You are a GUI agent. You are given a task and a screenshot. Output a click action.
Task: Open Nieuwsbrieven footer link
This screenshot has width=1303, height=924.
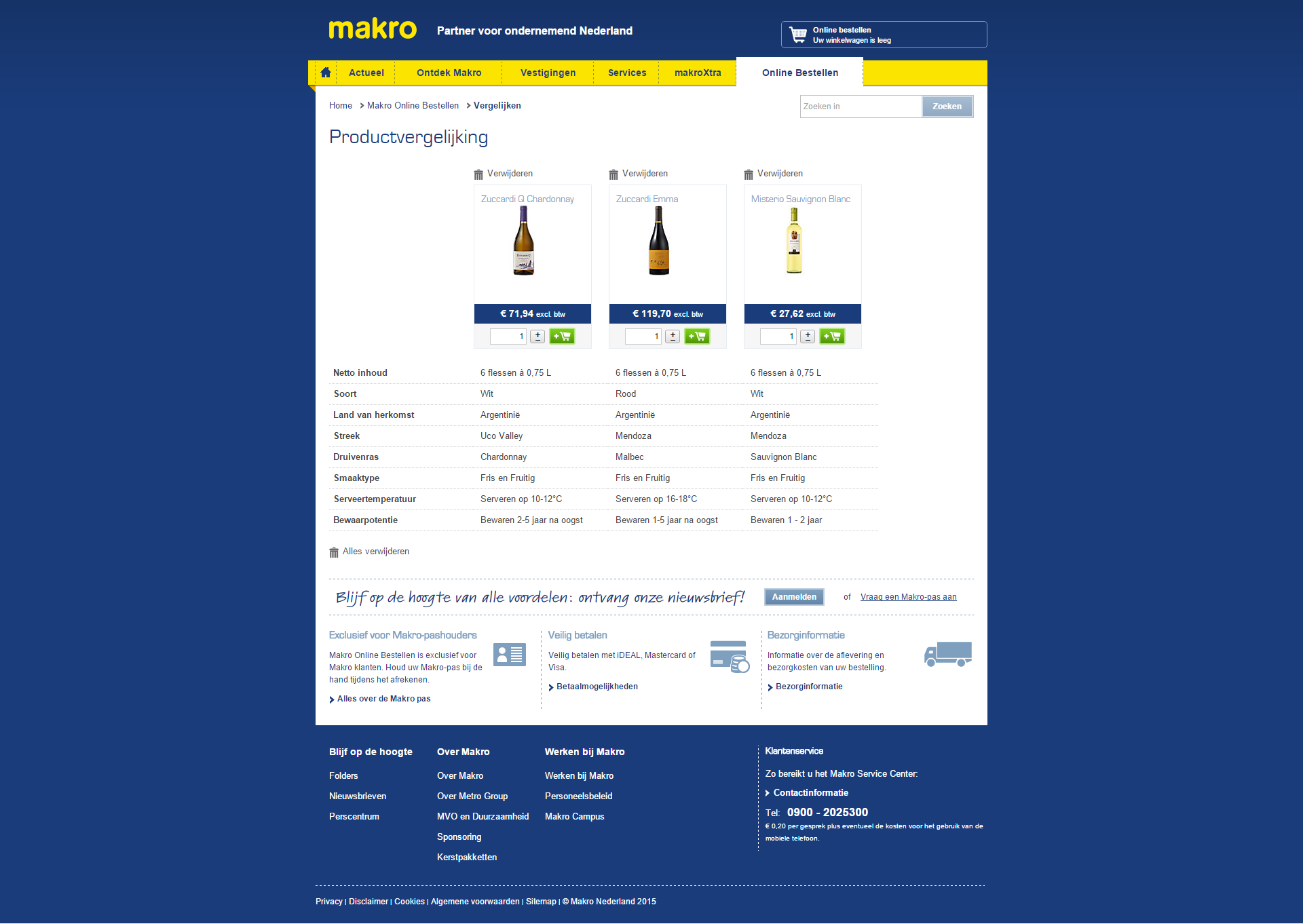pos(358,796)
